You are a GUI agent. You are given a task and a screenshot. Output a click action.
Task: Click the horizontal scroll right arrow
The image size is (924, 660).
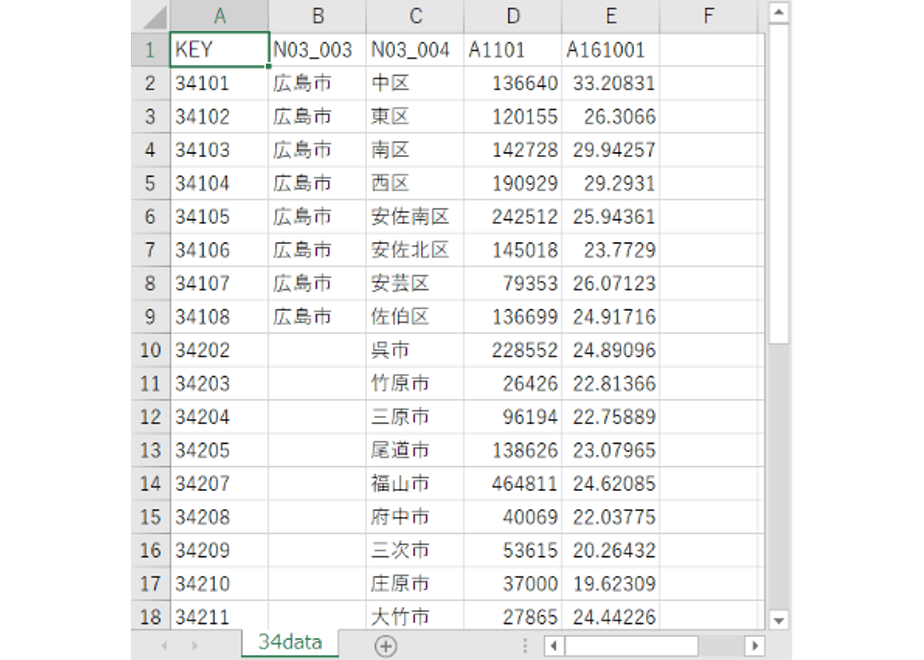pyautogui.click(x=755, y=645)
